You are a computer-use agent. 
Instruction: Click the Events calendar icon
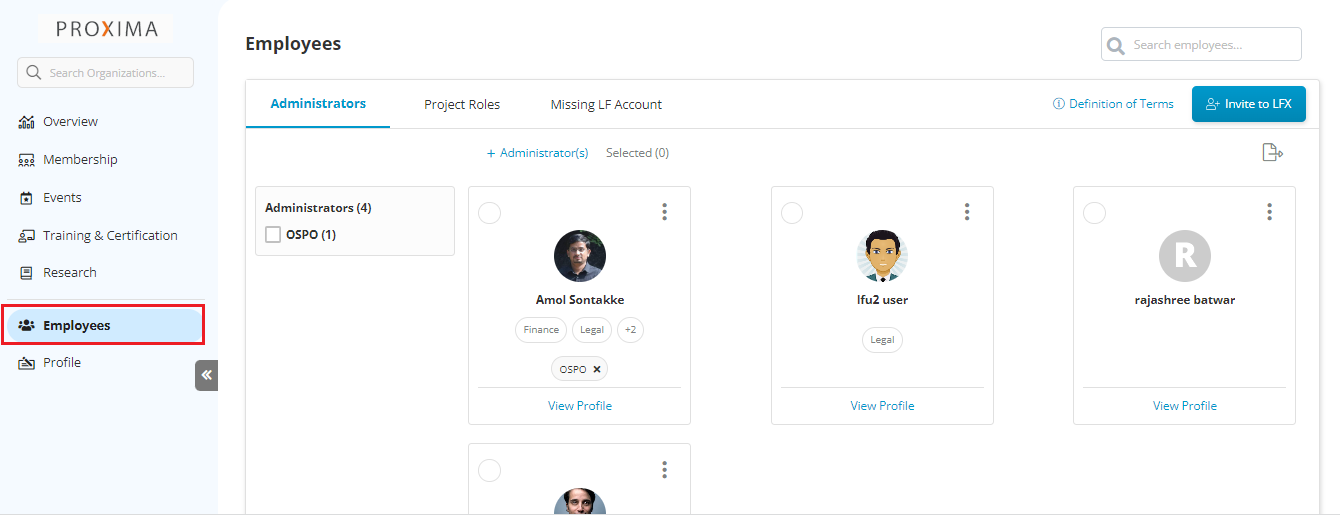[x=27, y=198]
